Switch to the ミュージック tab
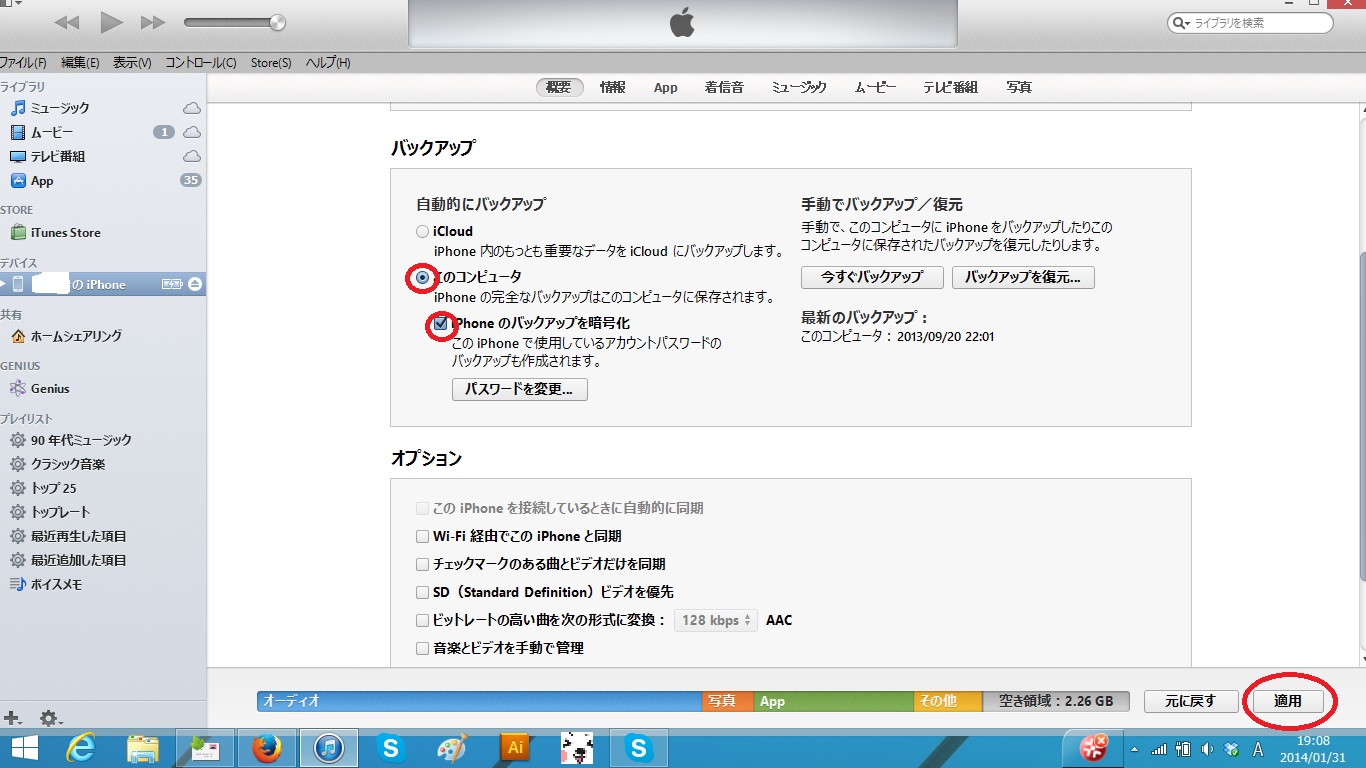The height and width of the screenshot is (768, 1366). click(798, 88)
